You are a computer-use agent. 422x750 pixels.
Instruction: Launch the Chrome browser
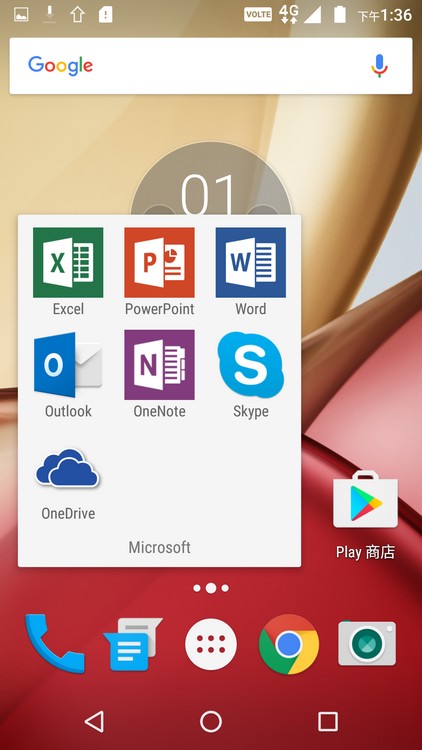[x=289, y=644]
